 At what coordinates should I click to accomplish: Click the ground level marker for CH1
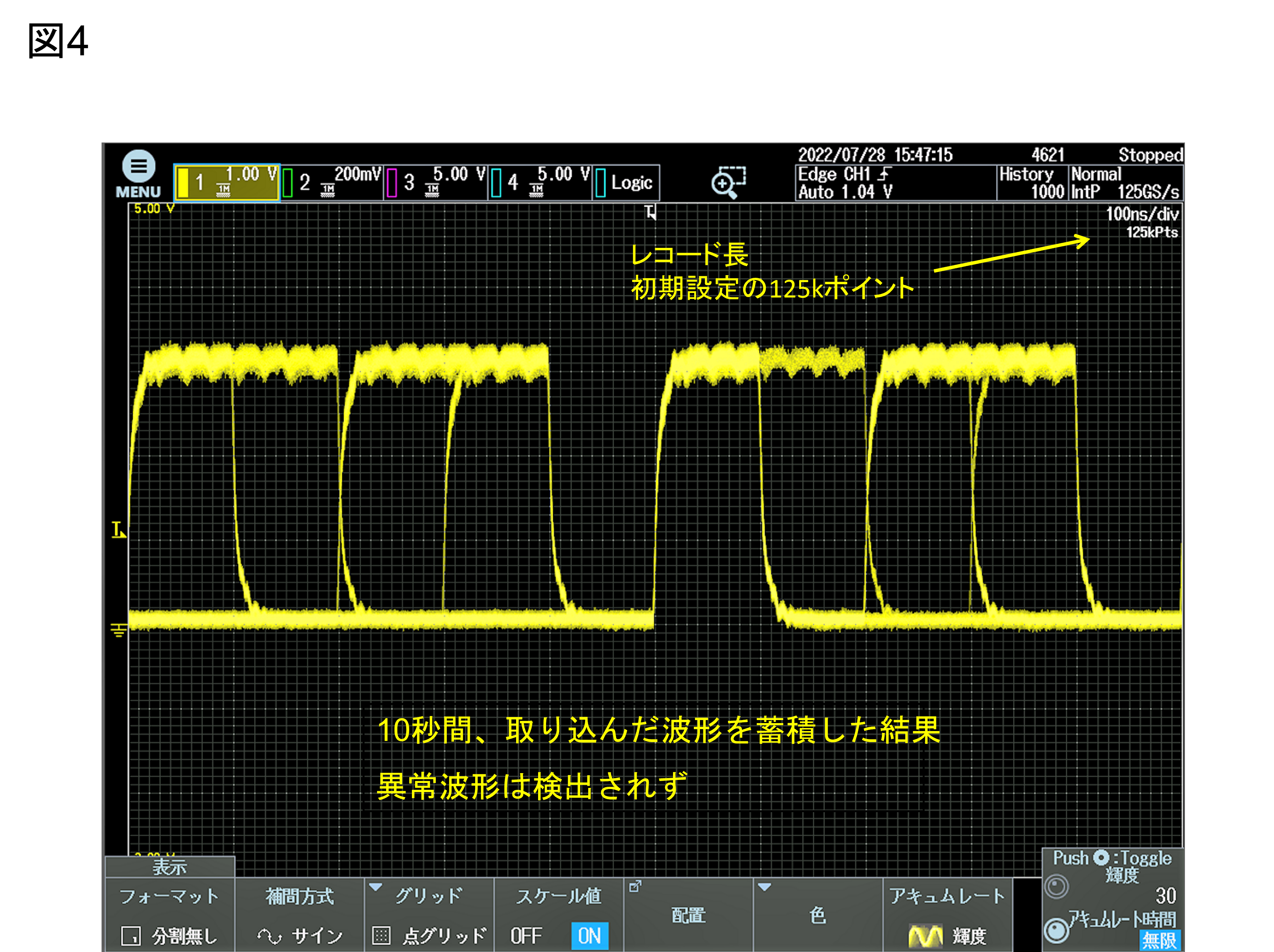point(119,630)
